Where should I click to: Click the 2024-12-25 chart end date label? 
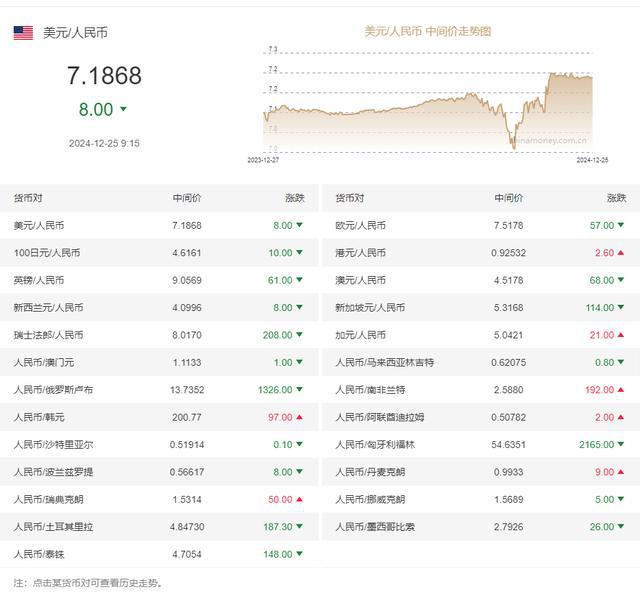[x=592, y=160]
